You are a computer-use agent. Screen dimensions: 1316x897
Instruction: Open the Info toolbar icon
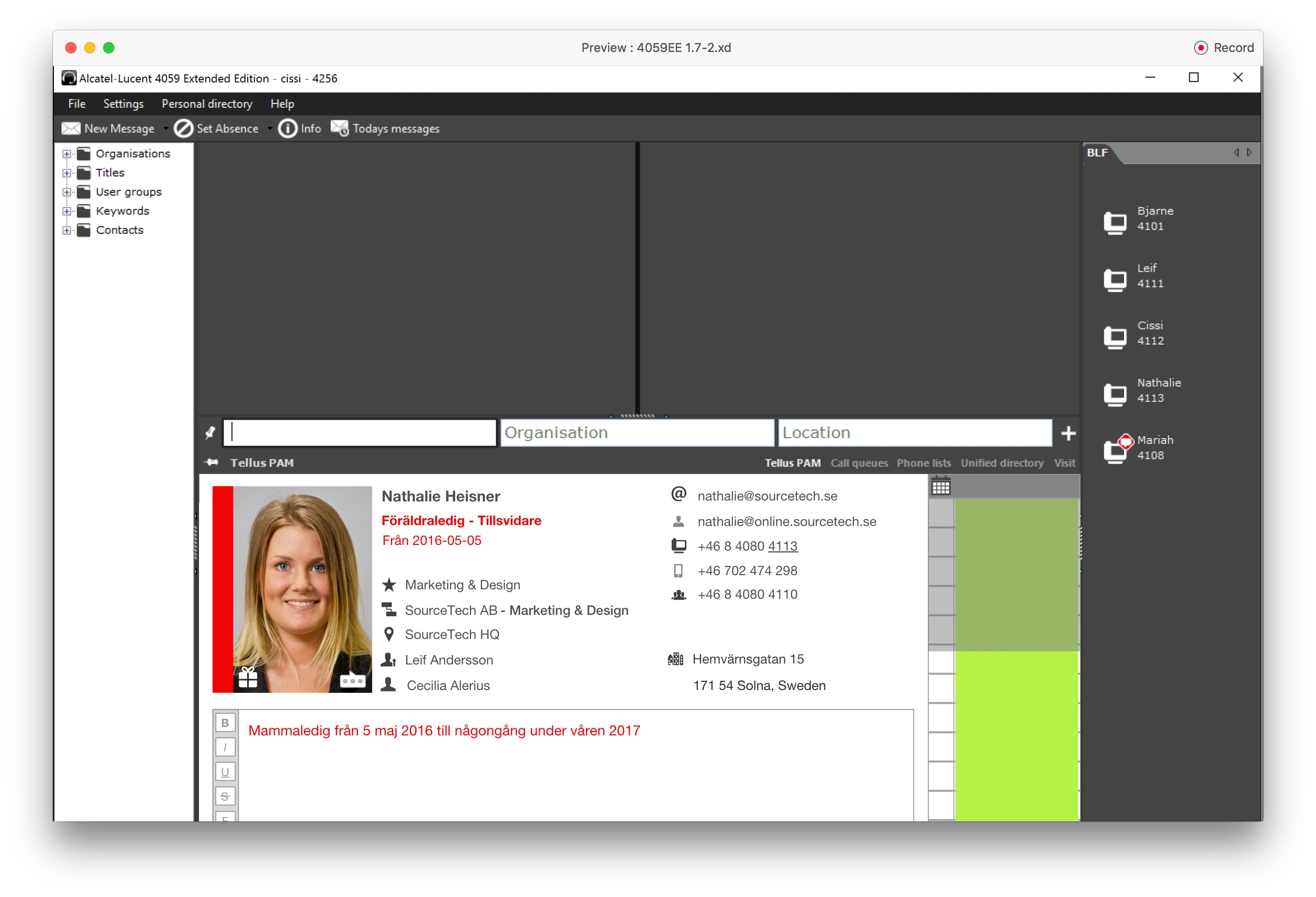tap(287, 129)
